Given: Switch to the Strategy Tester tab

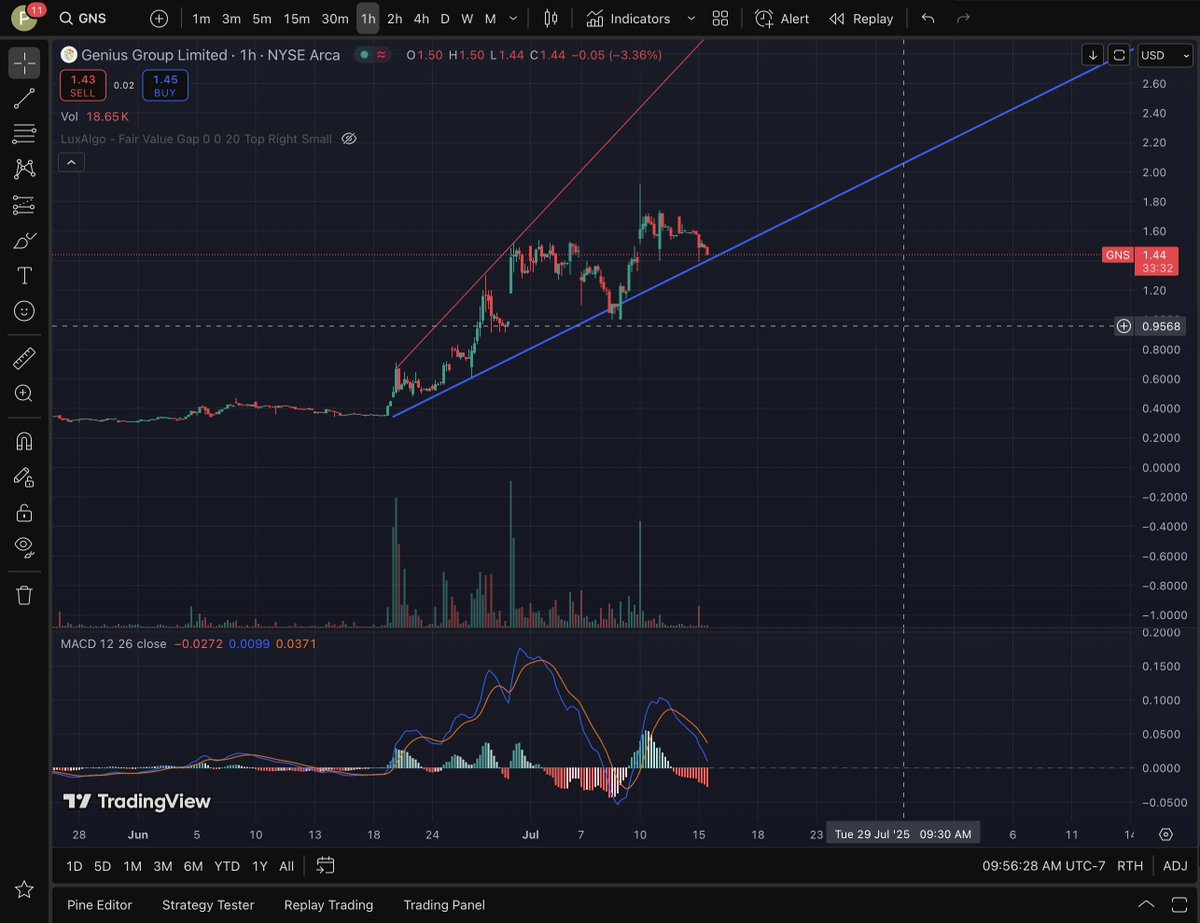Looking at the screenshot, I should [x=207, y=905].
